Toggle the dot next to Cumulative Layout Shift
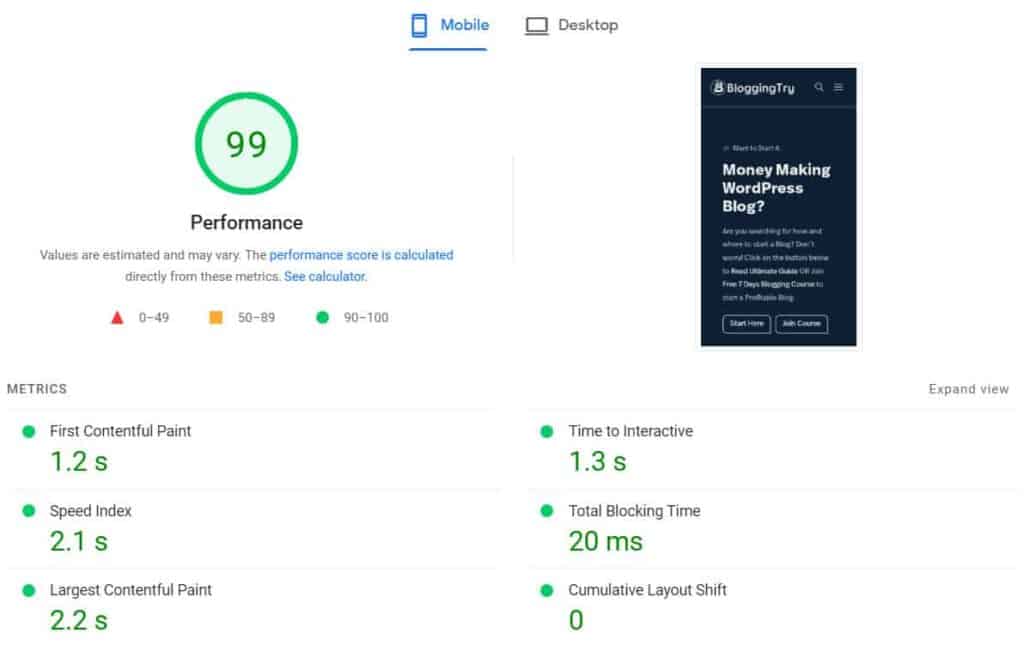 (x=546, y=591)
